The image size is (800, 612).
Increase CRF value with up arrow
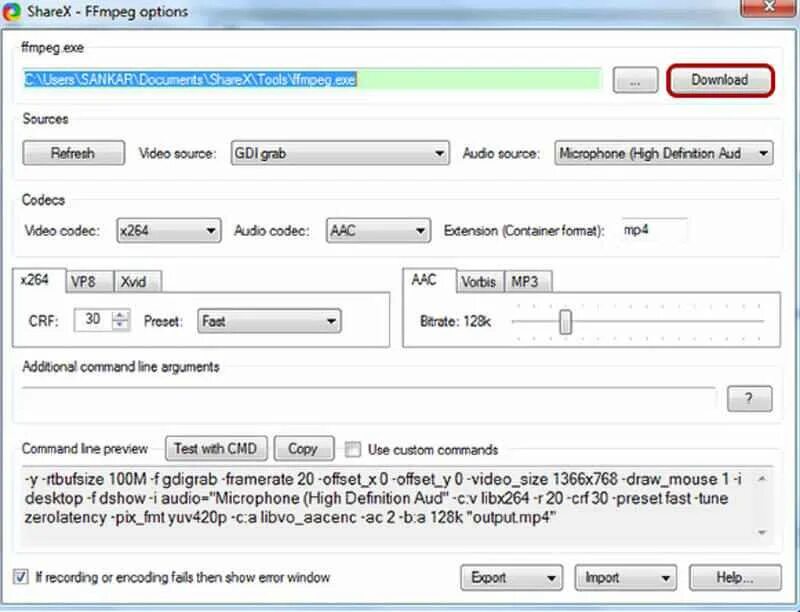120,315
